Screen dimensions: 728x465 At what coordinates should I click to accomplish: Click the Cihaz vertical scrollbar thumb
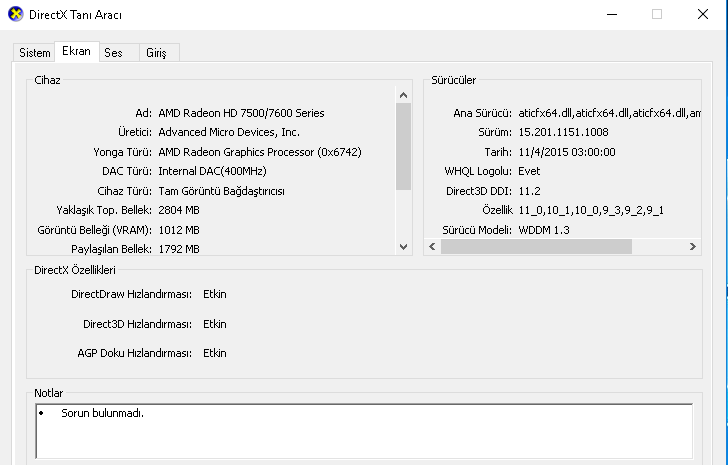403,146
